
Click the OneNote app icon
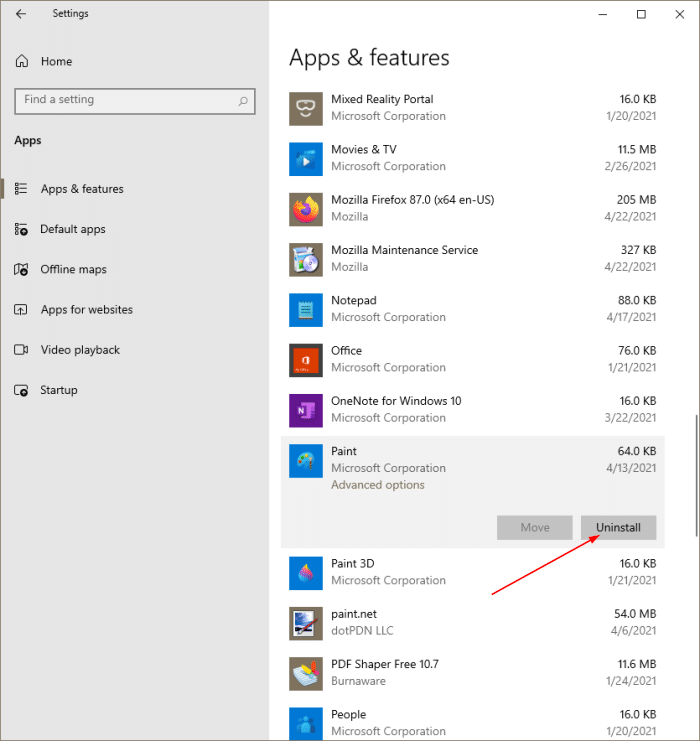tap(306, 411)
